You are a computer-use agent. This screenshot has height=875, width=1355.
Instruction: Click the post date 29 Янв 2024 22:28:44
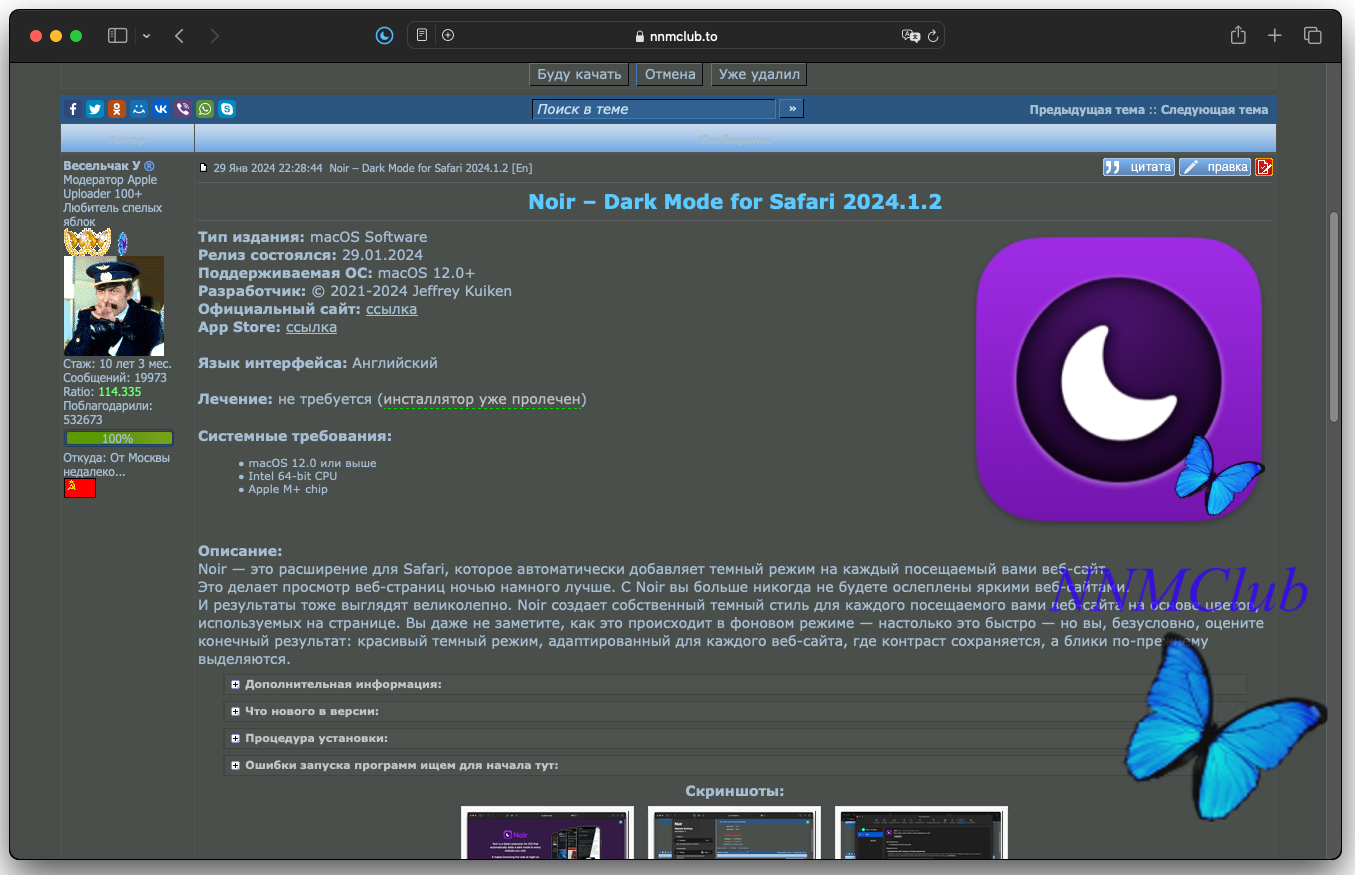tap(268, 168)
